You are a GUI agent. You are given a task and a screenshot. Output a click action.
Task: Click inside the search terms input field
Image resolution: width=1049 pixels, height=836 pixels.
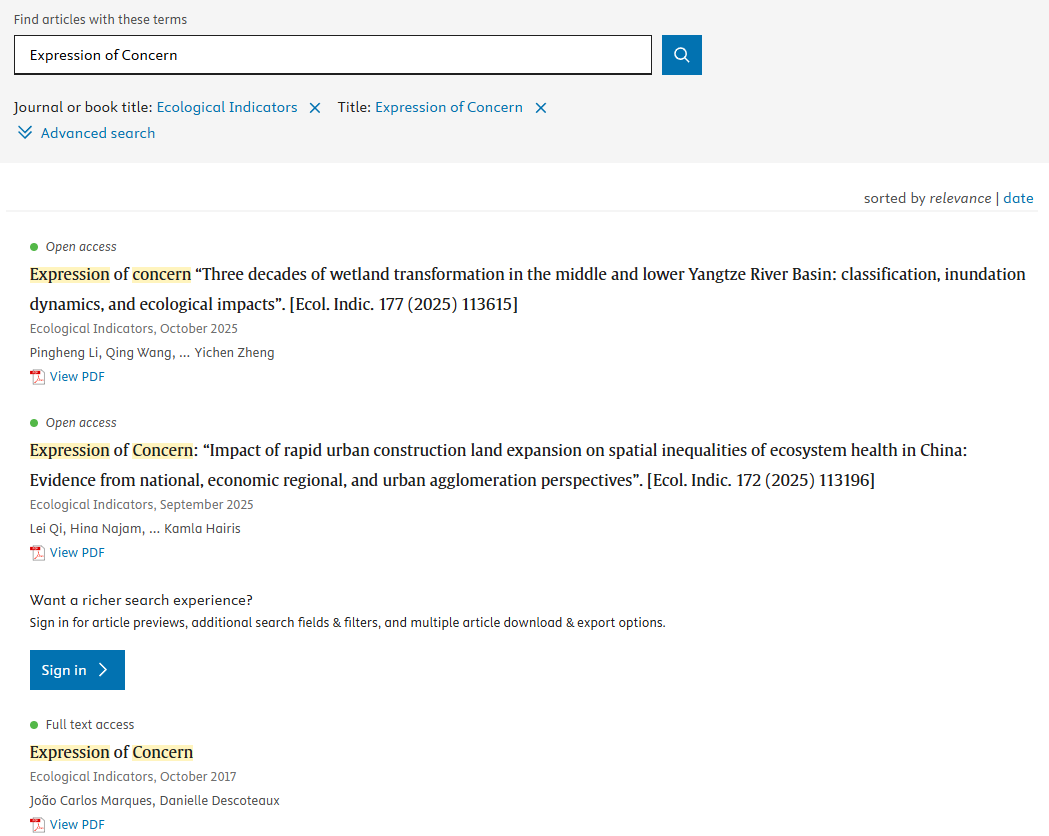click(x=332, y=55)
